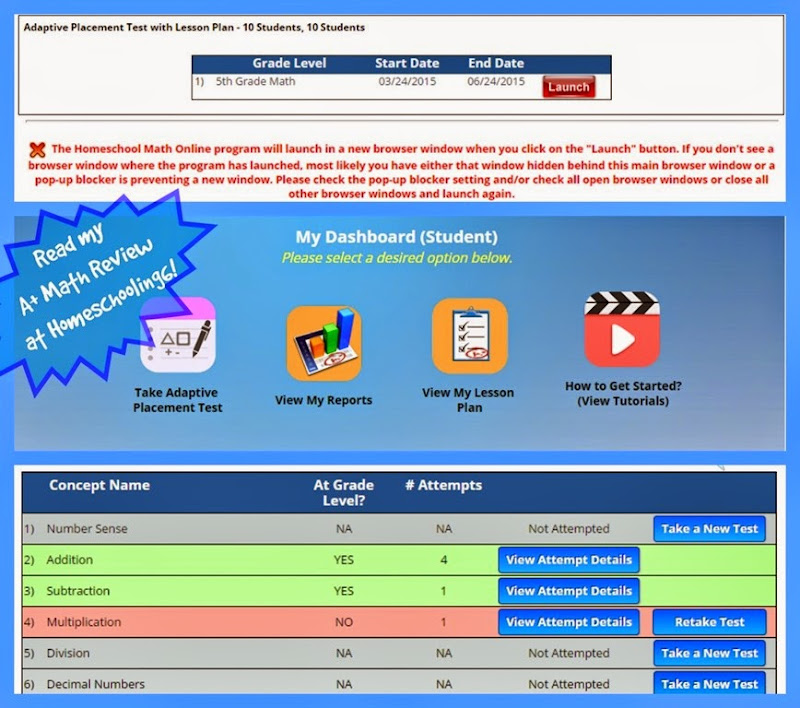This screenshot has height=708, width=800.
Task: Click the 'Read my A+ Math Review' starburst badge
Action: point(102,291)
